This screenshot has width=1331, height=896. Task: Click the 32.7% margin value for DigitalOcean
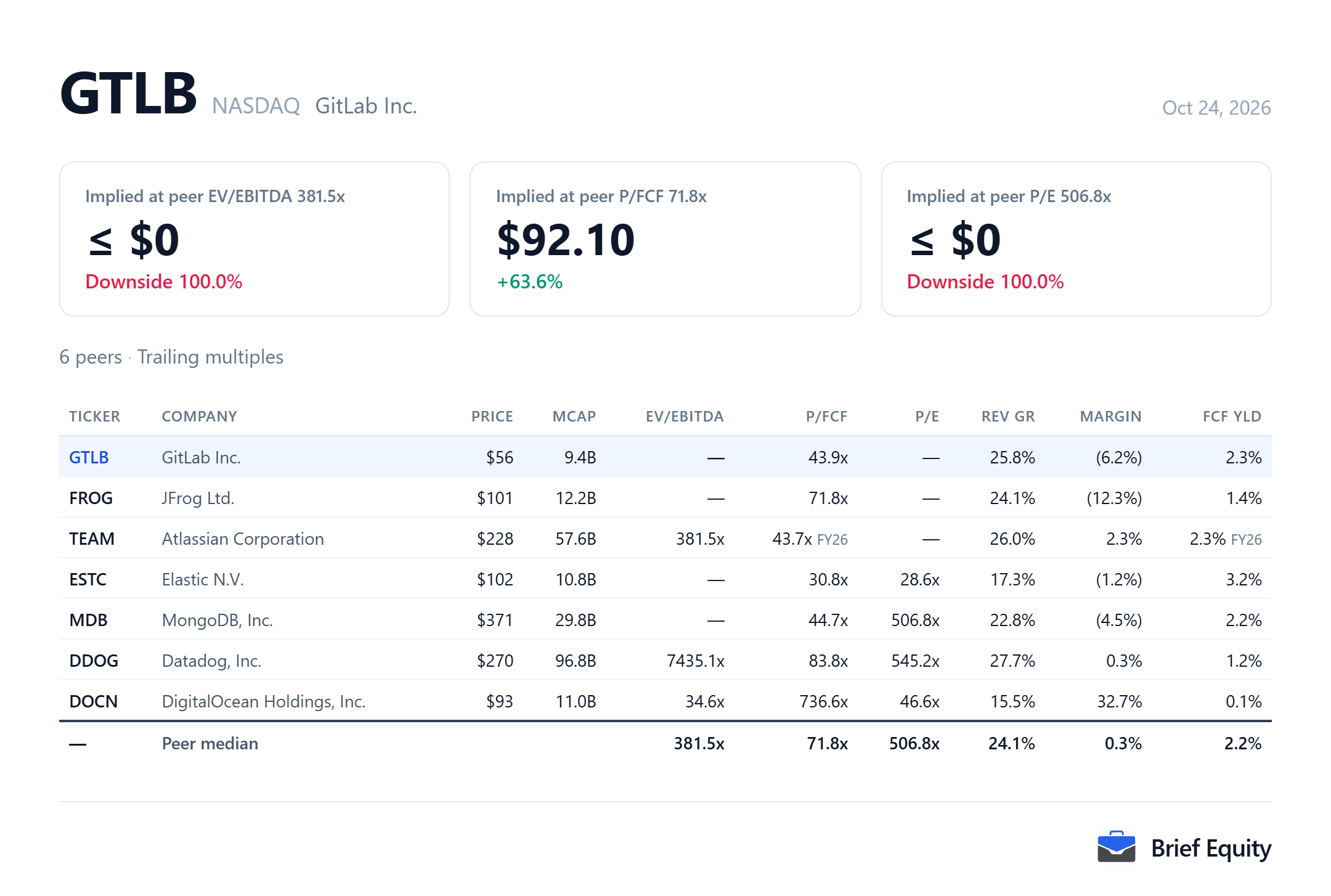click(x=1120, y=701)
